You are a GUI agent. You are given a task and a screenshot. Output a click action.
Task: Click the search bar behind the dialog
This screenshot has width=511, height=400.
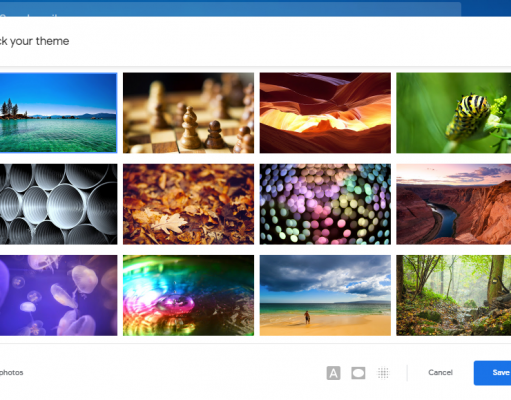click(230, 9)
